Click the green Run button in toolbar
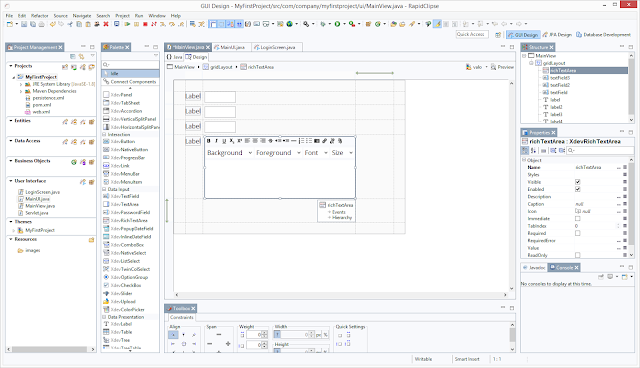 (337, 24)
